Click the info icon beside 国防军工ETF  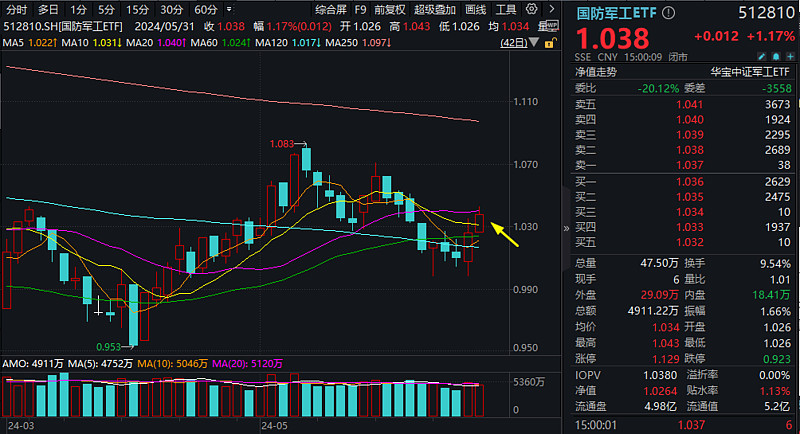coord(668,13)
